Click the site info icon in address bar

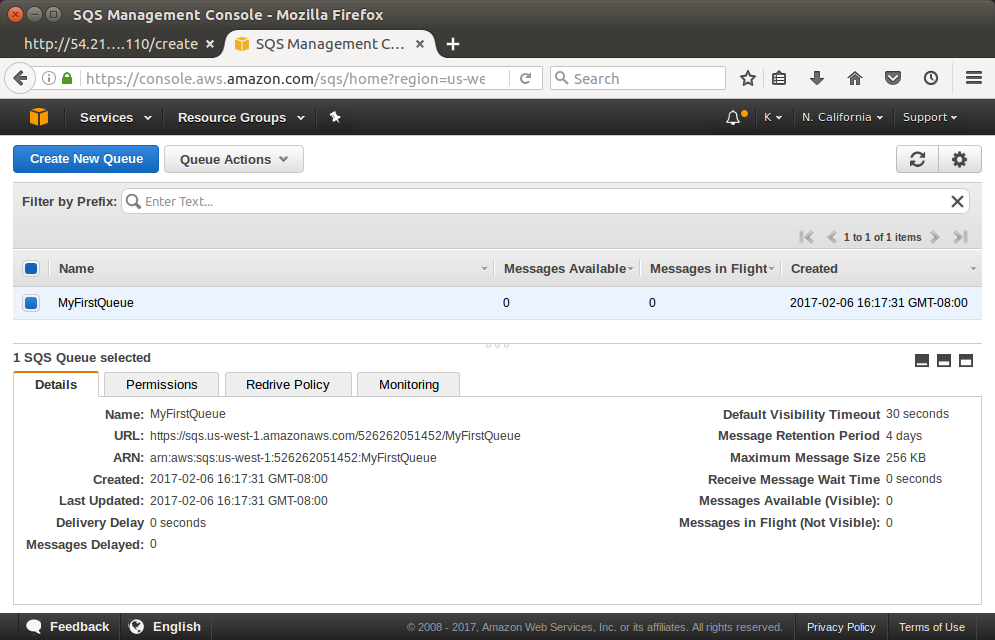pyautogui.click(x=48, y=79)
